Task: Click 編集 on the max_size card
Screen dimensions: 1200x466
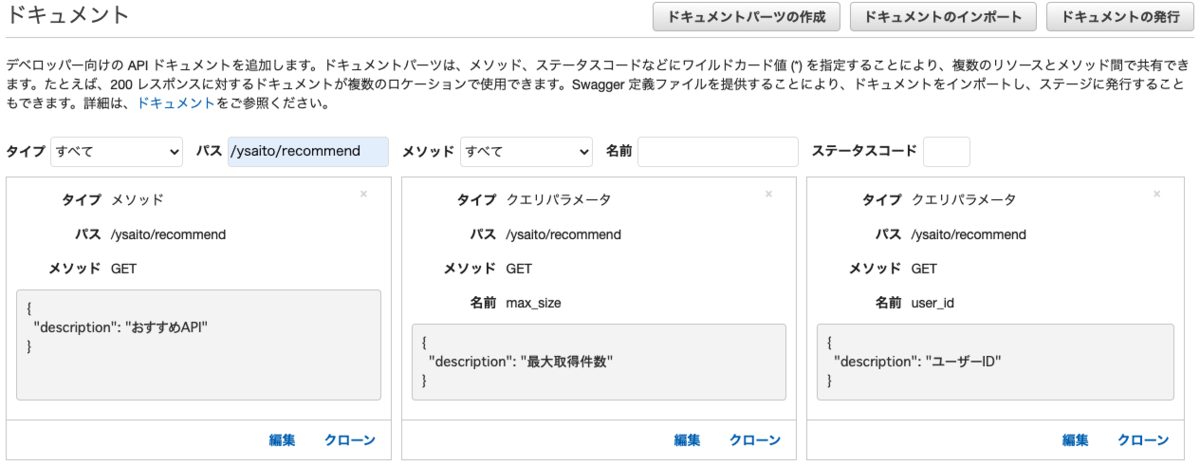Action: tap(687, 440)
